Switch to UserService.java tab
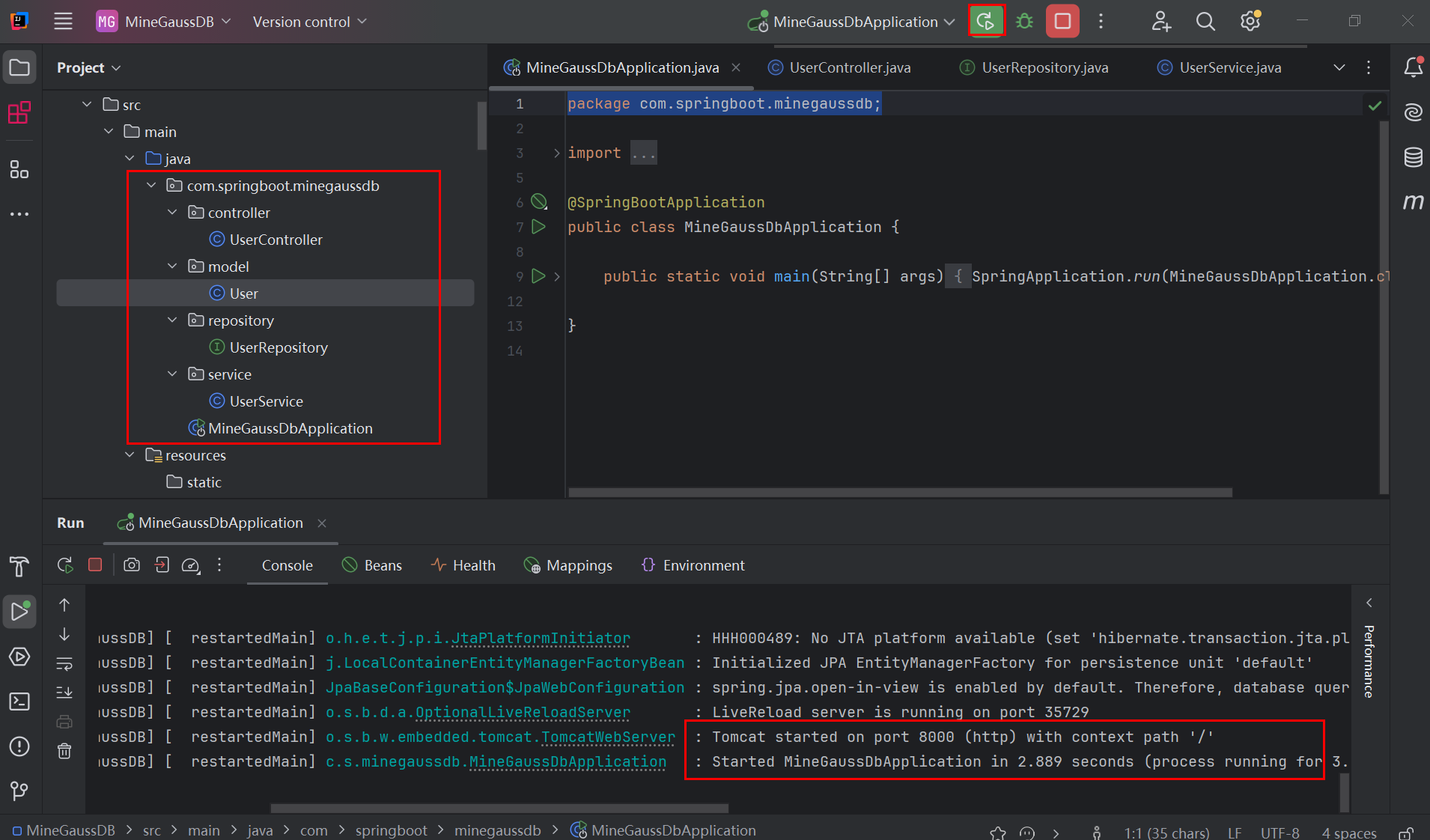The image size is (1430, 840). click(1220, 67)
